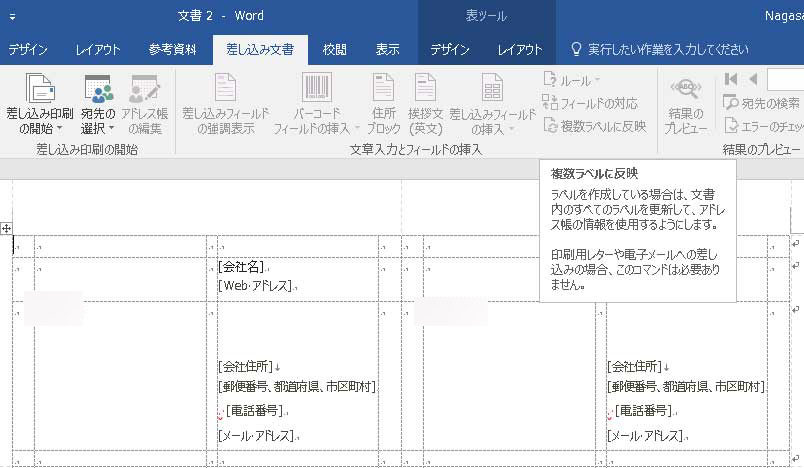Open the 表示 (View) tab
This screenshot has height=468, width=804.
pos(388,50)
